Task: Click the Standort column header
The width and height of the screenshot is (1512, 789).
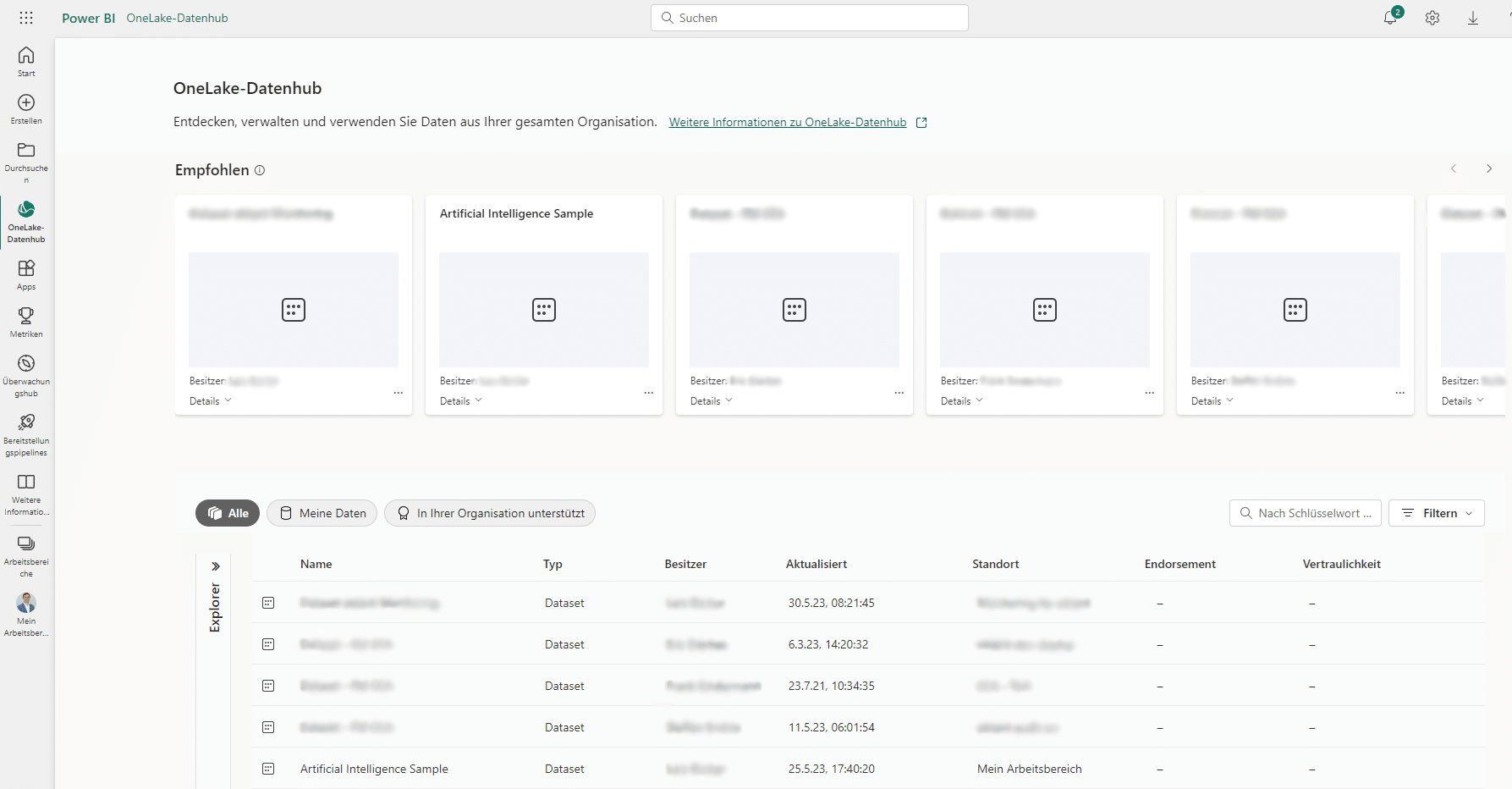Action: point(996,564)
